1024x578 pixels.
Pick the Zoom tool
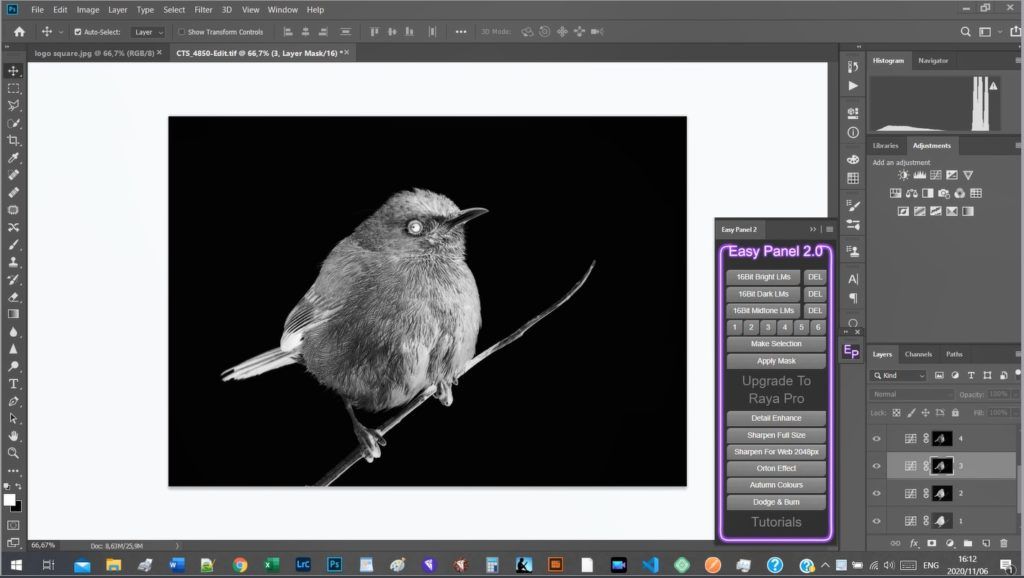click(x=14, y=453)
